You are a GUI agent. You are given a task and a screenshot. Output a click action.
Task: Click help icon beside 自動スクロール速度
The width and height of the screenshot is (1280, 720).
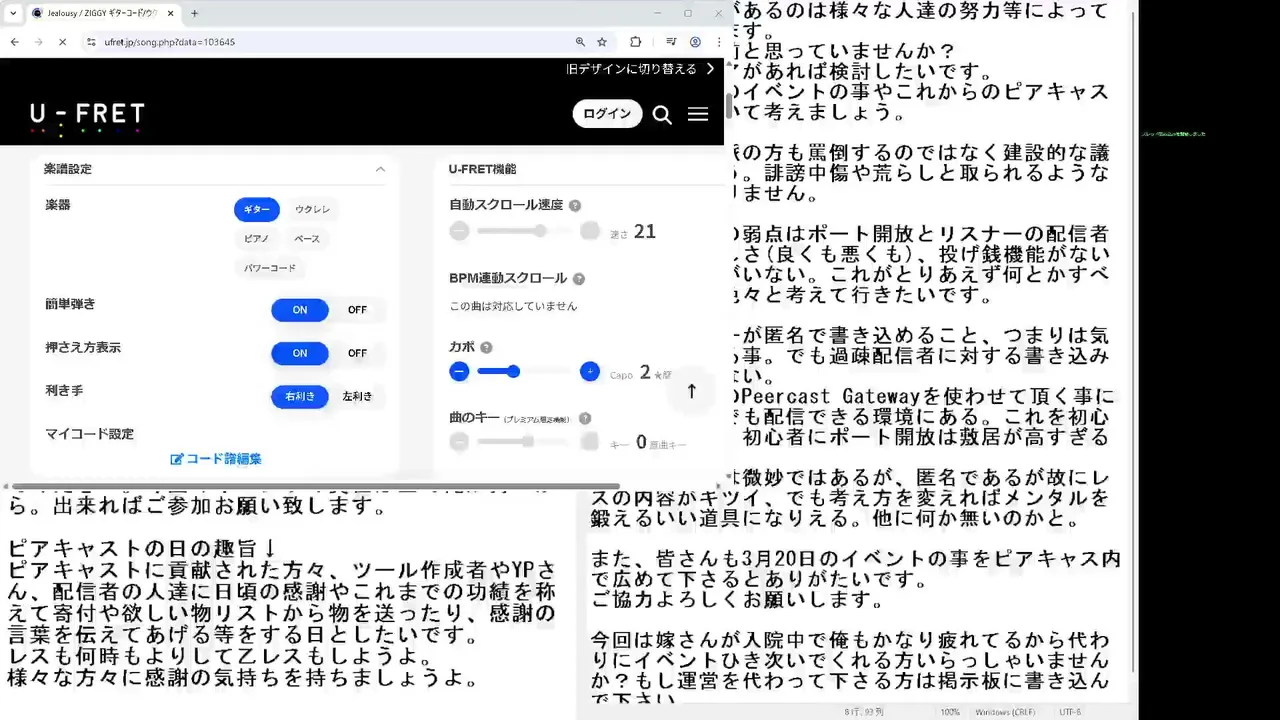tap(575, 205)
